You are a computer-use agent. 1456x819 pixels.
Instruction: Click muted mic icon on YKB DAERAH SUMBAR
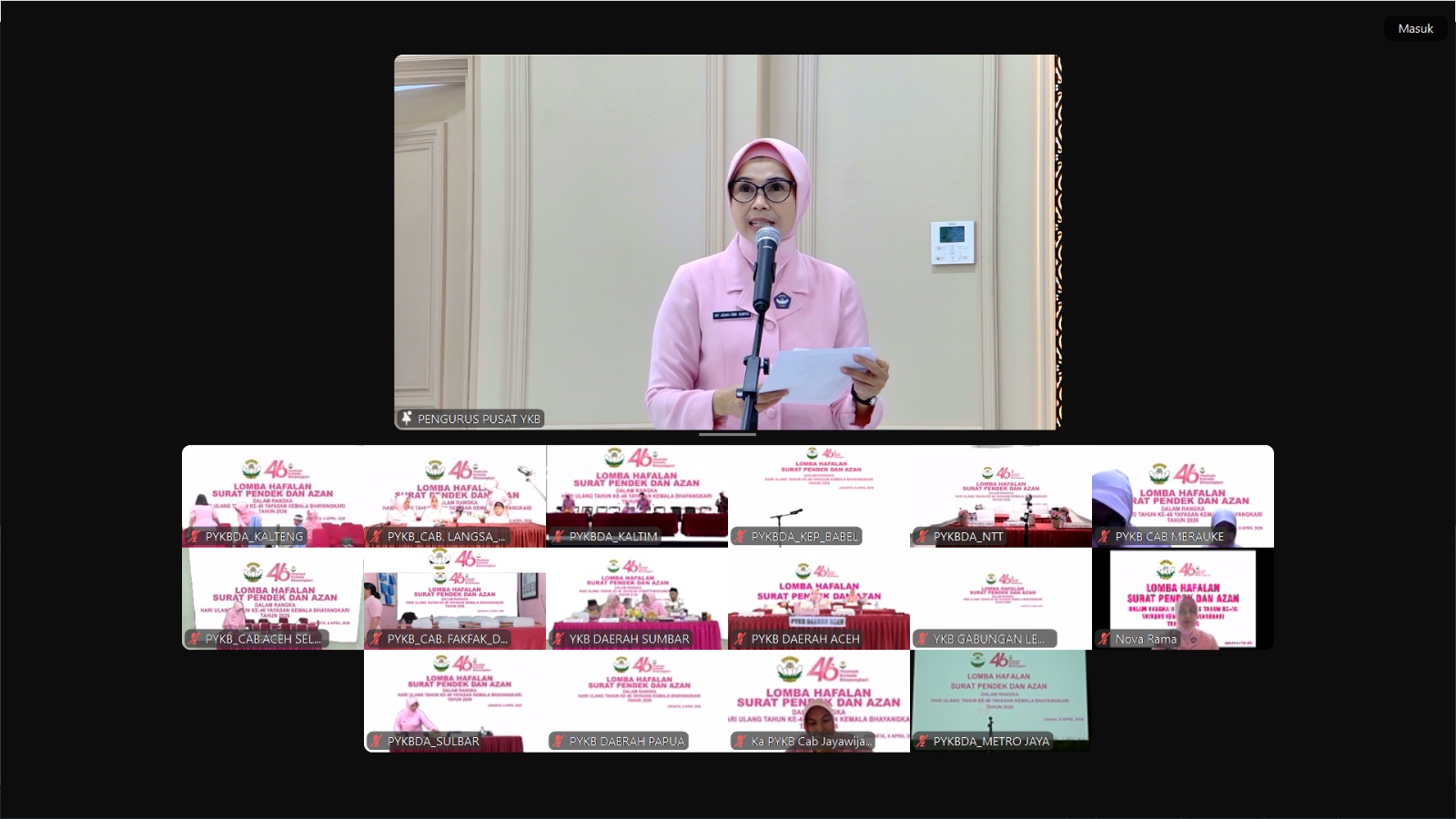pyautogui.click(x=558, y=639)
